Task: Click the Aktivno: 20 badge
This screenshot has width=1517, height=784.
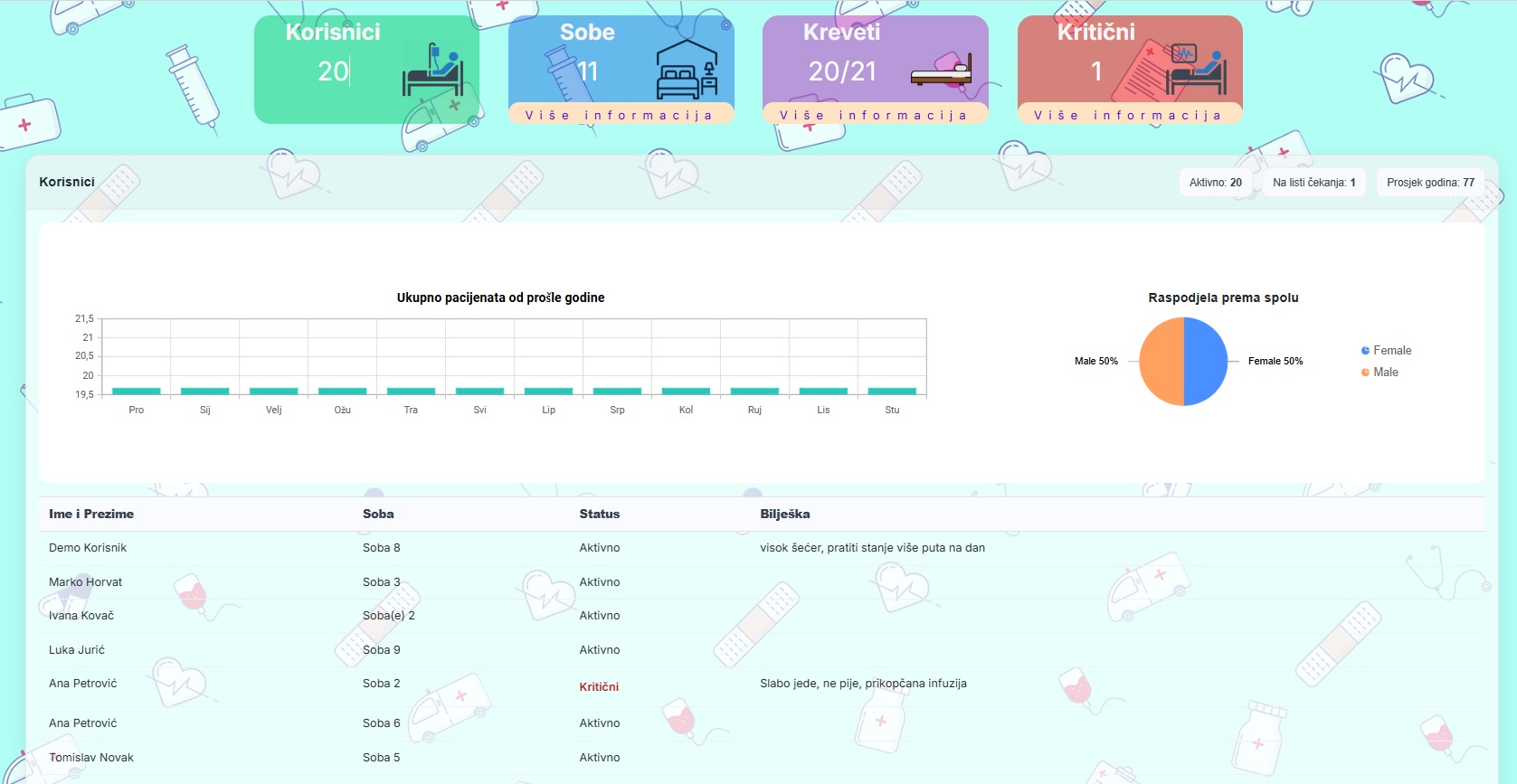Action: [1215, 183]
